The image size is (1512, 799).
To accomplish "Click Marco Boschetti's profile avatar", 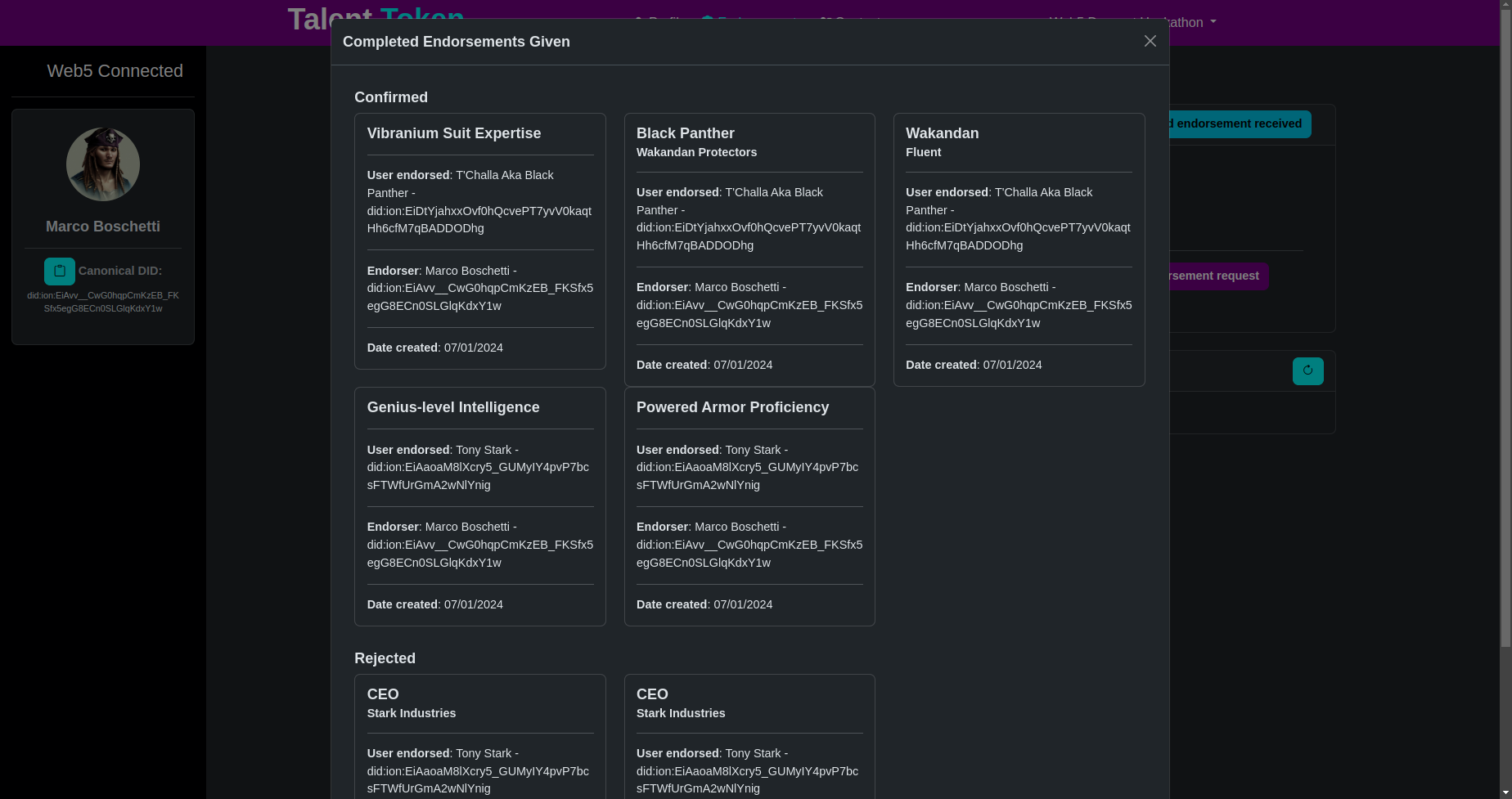I will [x=103, y=164].
